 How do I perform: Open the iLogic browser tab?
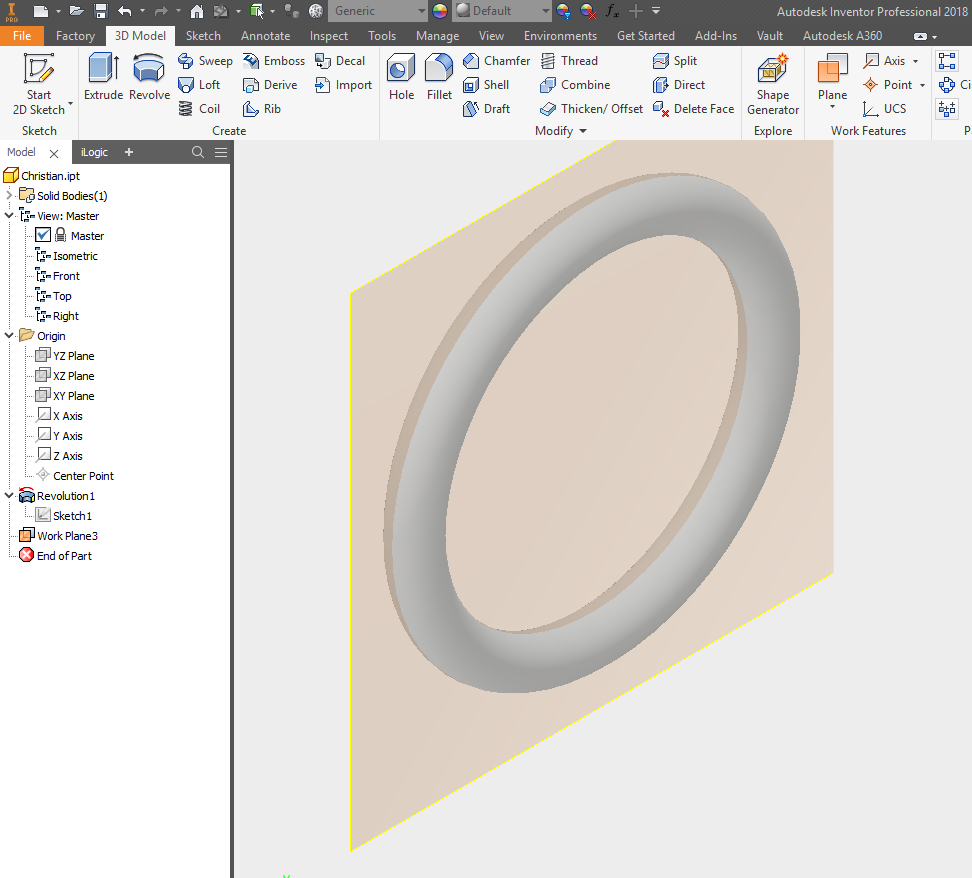(x=94, y=151)
